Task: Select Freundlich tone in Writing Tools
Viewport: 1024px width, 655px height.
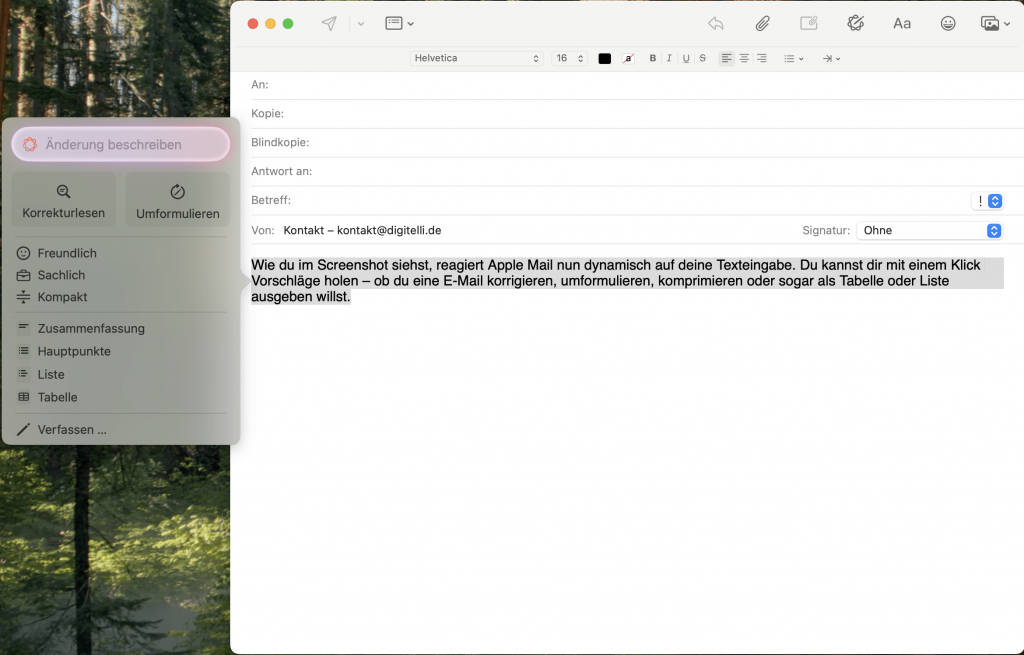Action: [x=67, y=253]
